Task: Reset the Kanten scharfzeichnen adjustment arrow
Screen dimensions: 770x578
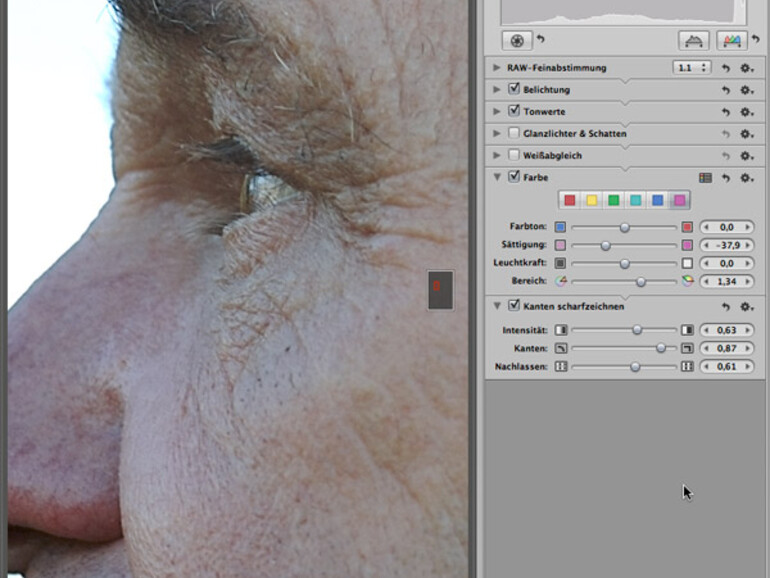Action: point(726,306)
